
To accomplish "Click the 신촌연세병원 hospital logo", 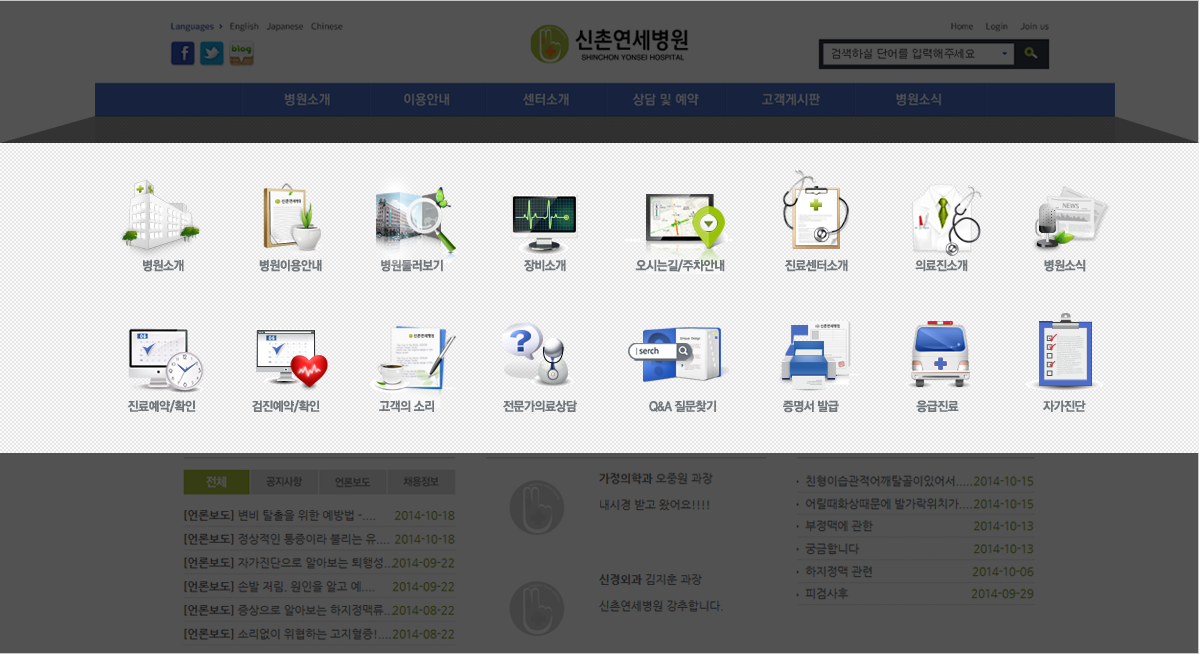I will (x=609, y=44).
